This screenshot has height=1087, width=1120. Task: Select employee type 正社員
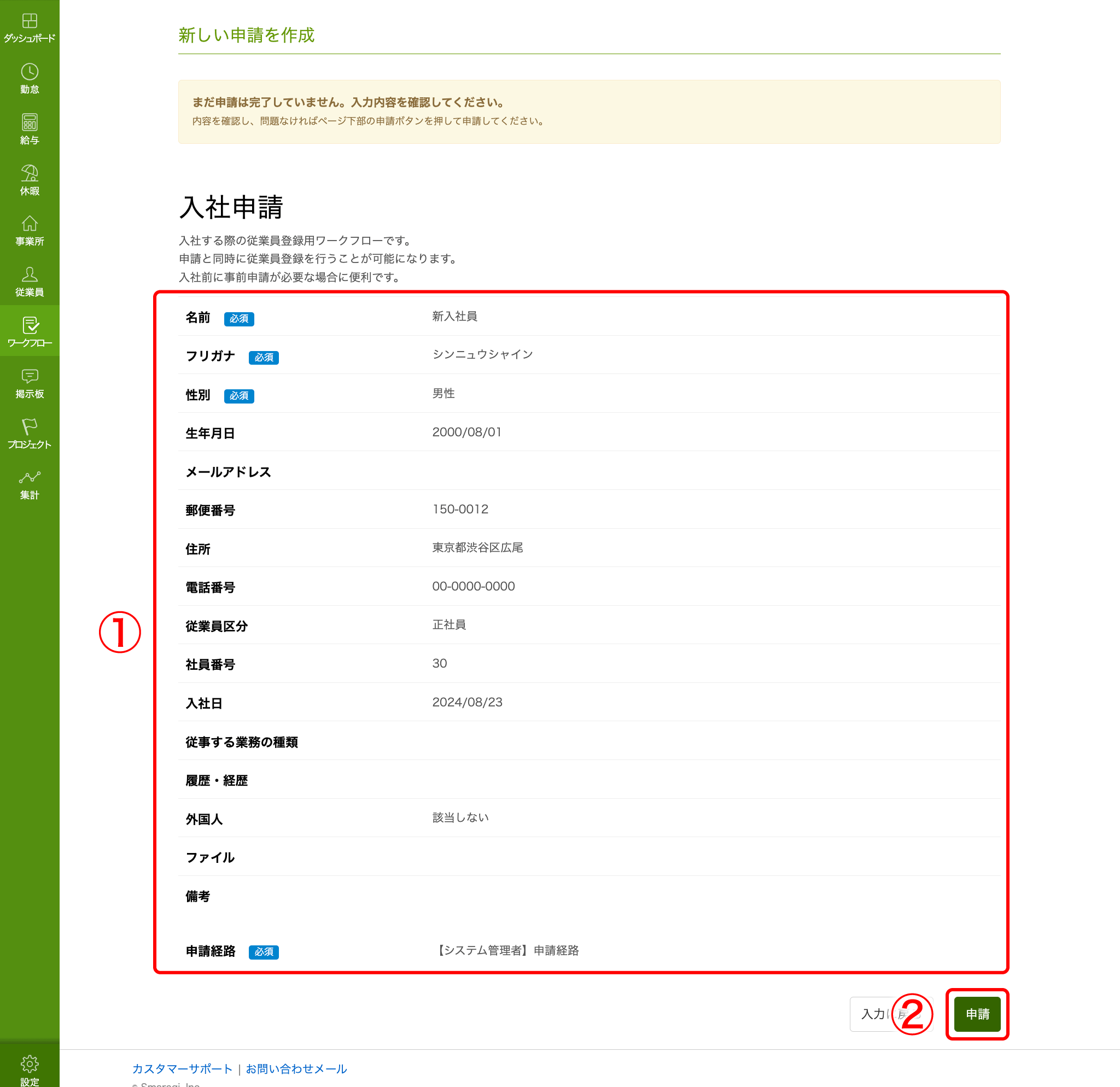449,624
